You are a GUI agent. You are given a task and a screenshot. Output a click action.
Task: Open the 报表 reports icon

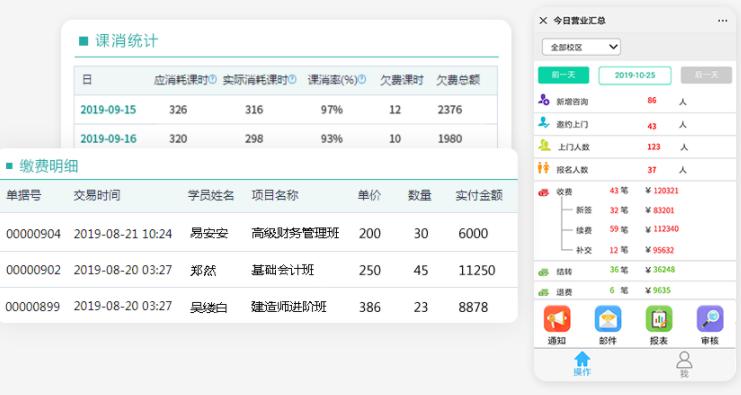click(659, 319)
